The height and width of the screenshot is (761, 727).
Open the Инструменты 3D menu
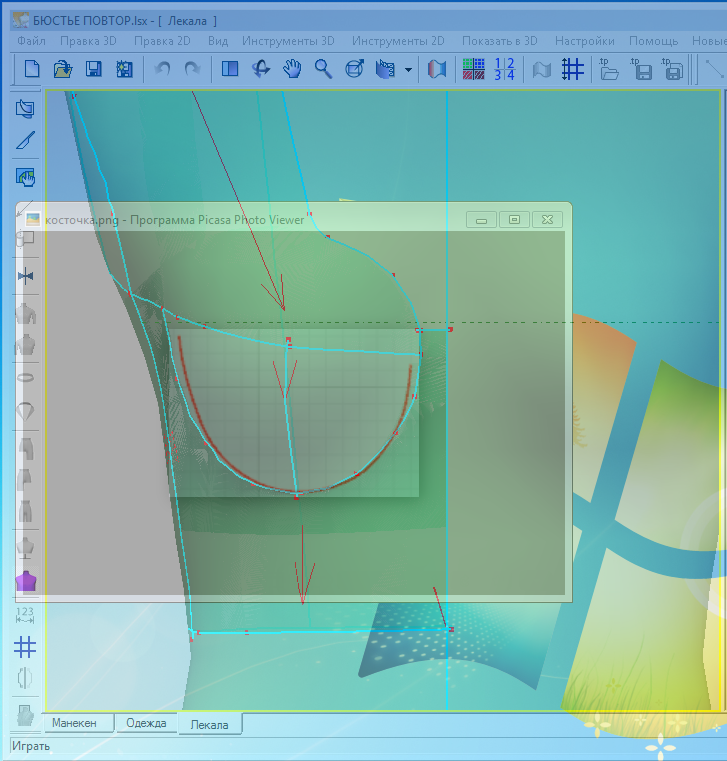coord(288,41)
